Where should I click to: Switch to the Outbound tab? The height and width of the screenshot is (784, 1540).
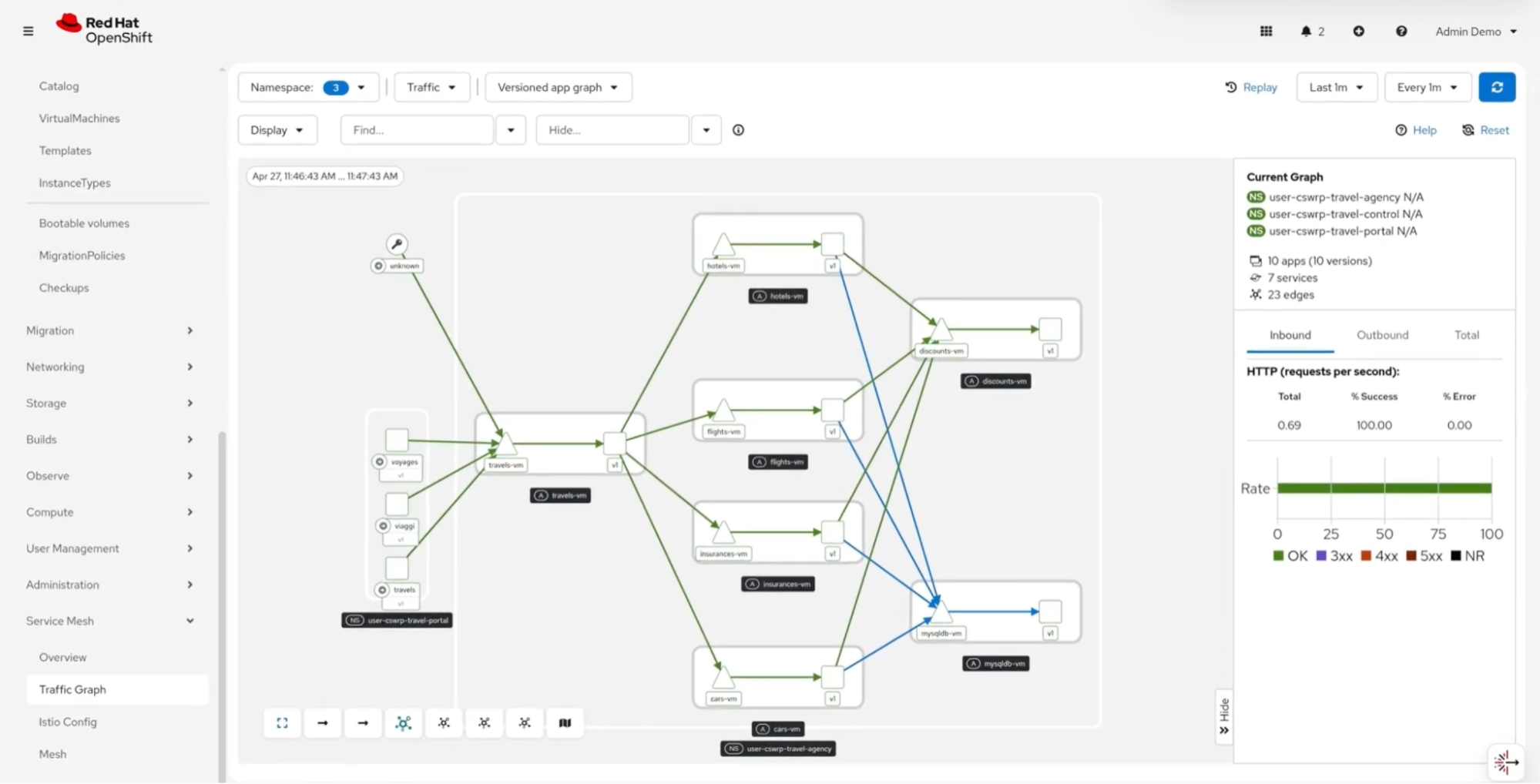coord(1382,335)
